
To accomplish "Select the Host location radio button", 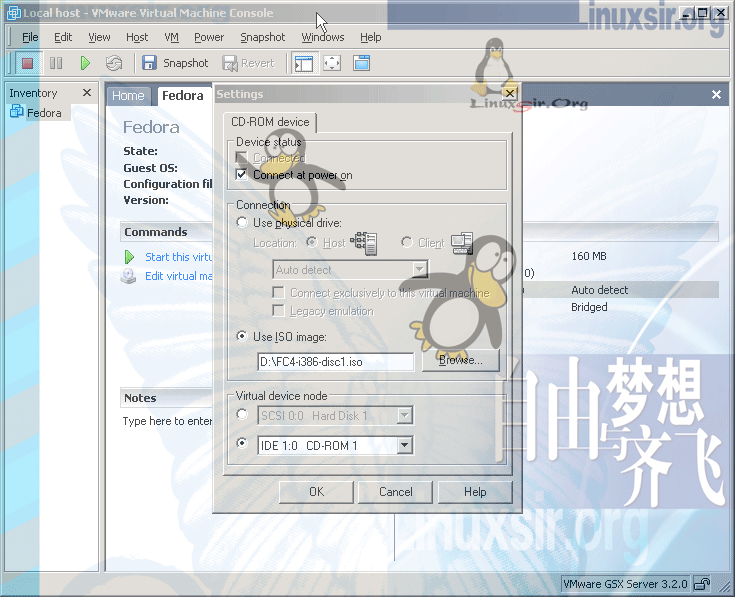I will 312,242.
